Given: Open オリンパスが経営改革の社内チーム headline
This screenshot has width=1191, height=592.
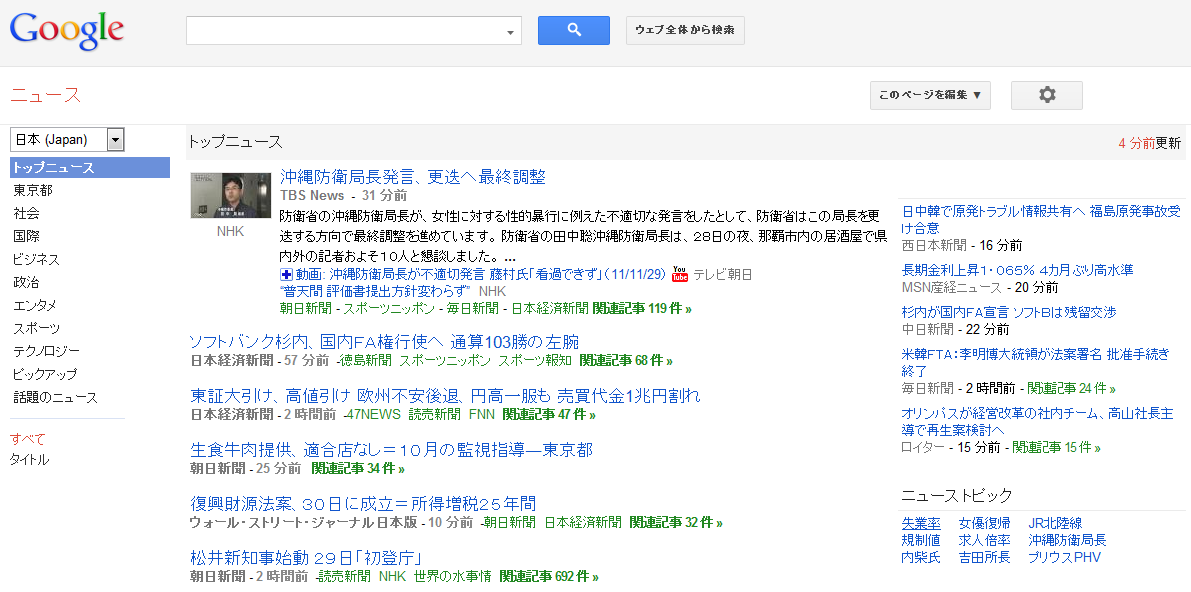Looking at the screenshot, I should [1038, 422].
